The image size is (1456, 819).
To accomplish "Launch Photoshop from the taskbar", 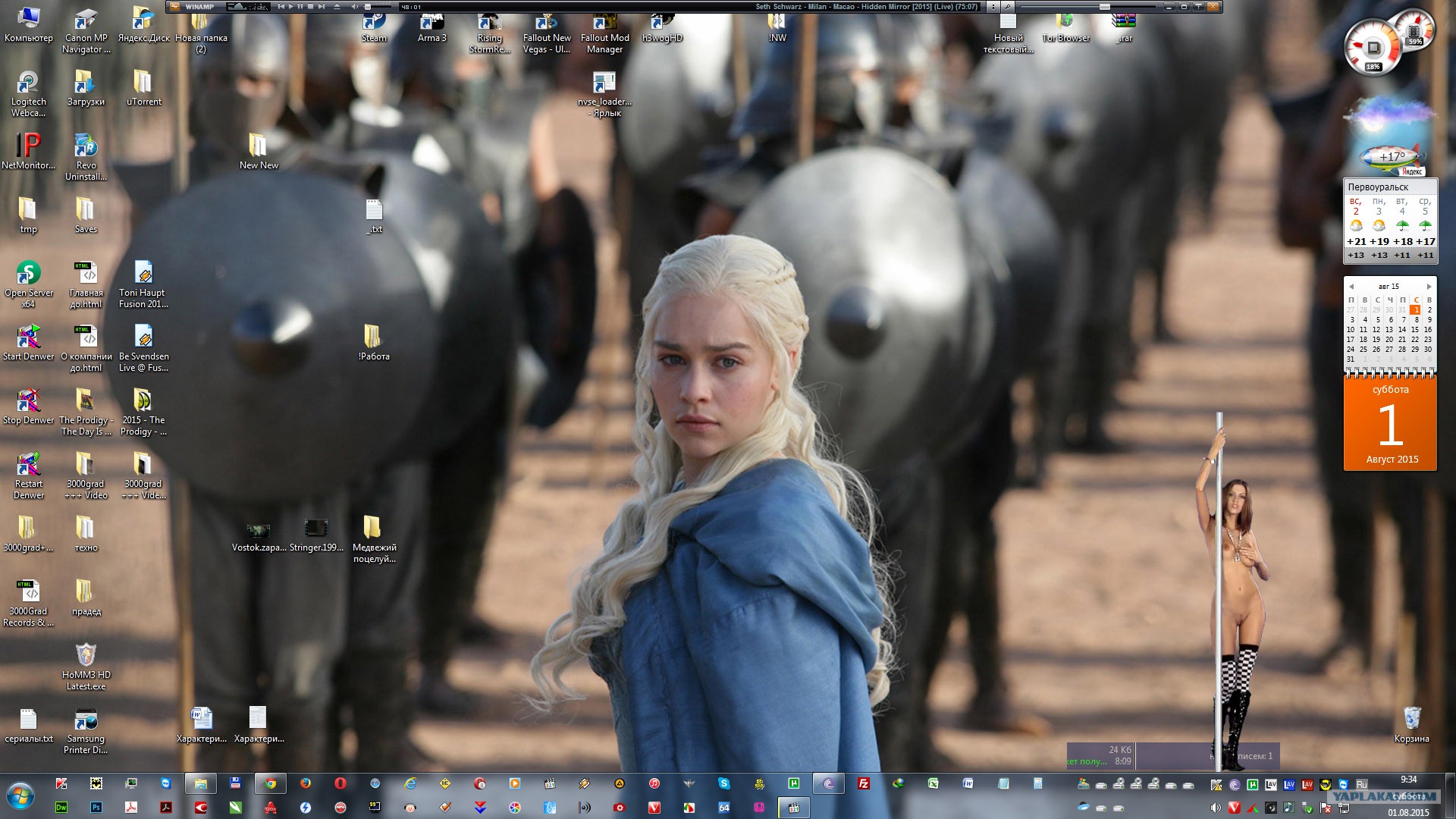I will point(96,808).
